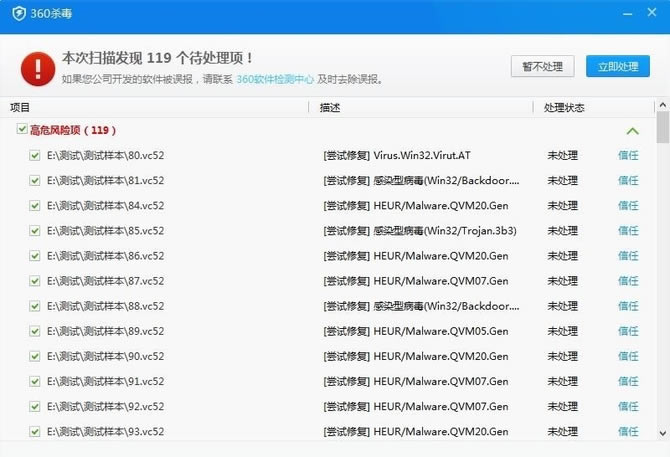Uncheck the 89.vc52 file checkbox

click(x=35, y=331)
